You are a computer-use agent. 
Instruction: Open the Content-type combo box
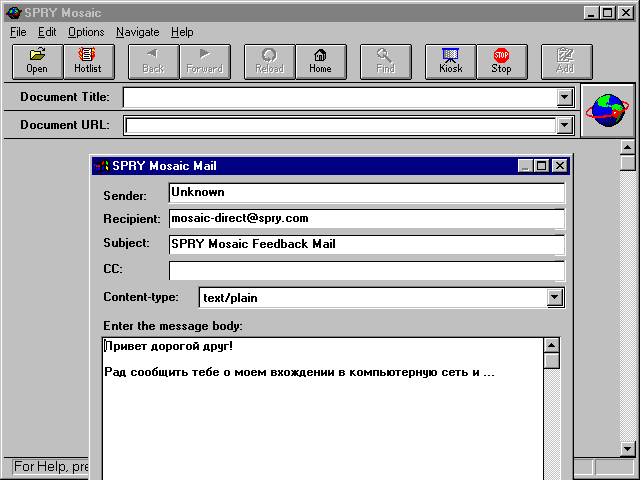tap(555, 298)
